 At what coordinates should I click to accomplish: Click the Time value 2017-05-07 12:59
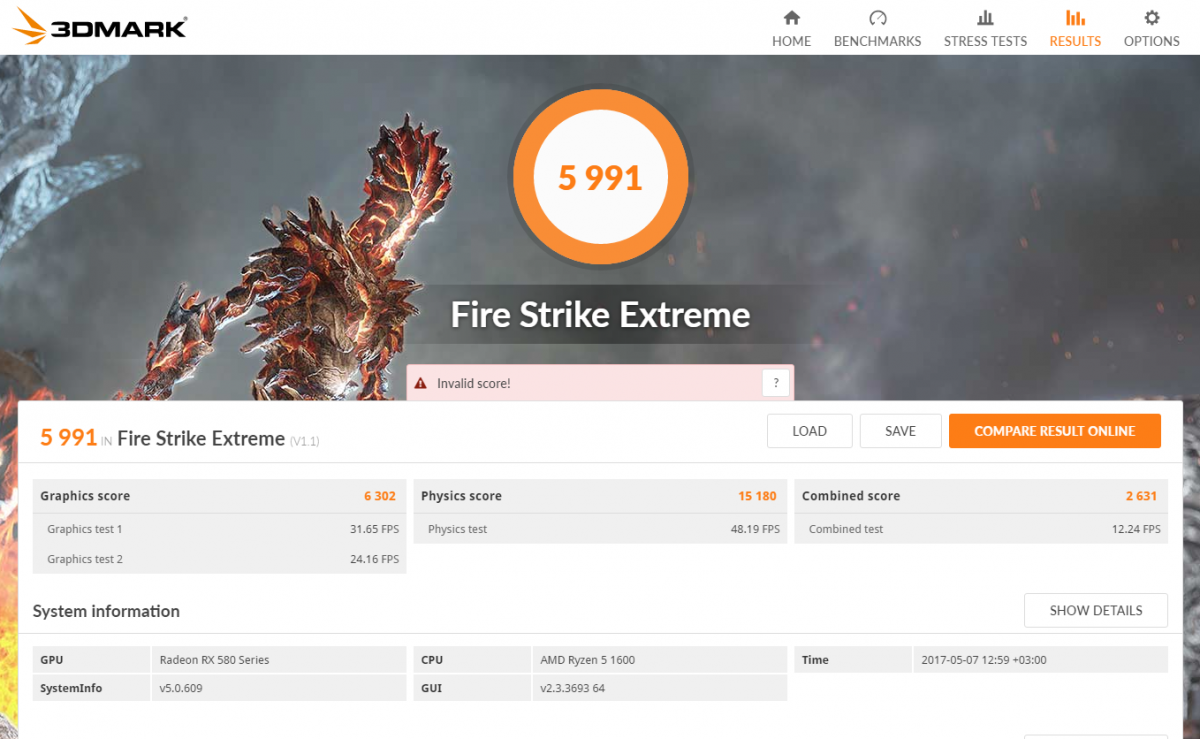coord(983,660)
